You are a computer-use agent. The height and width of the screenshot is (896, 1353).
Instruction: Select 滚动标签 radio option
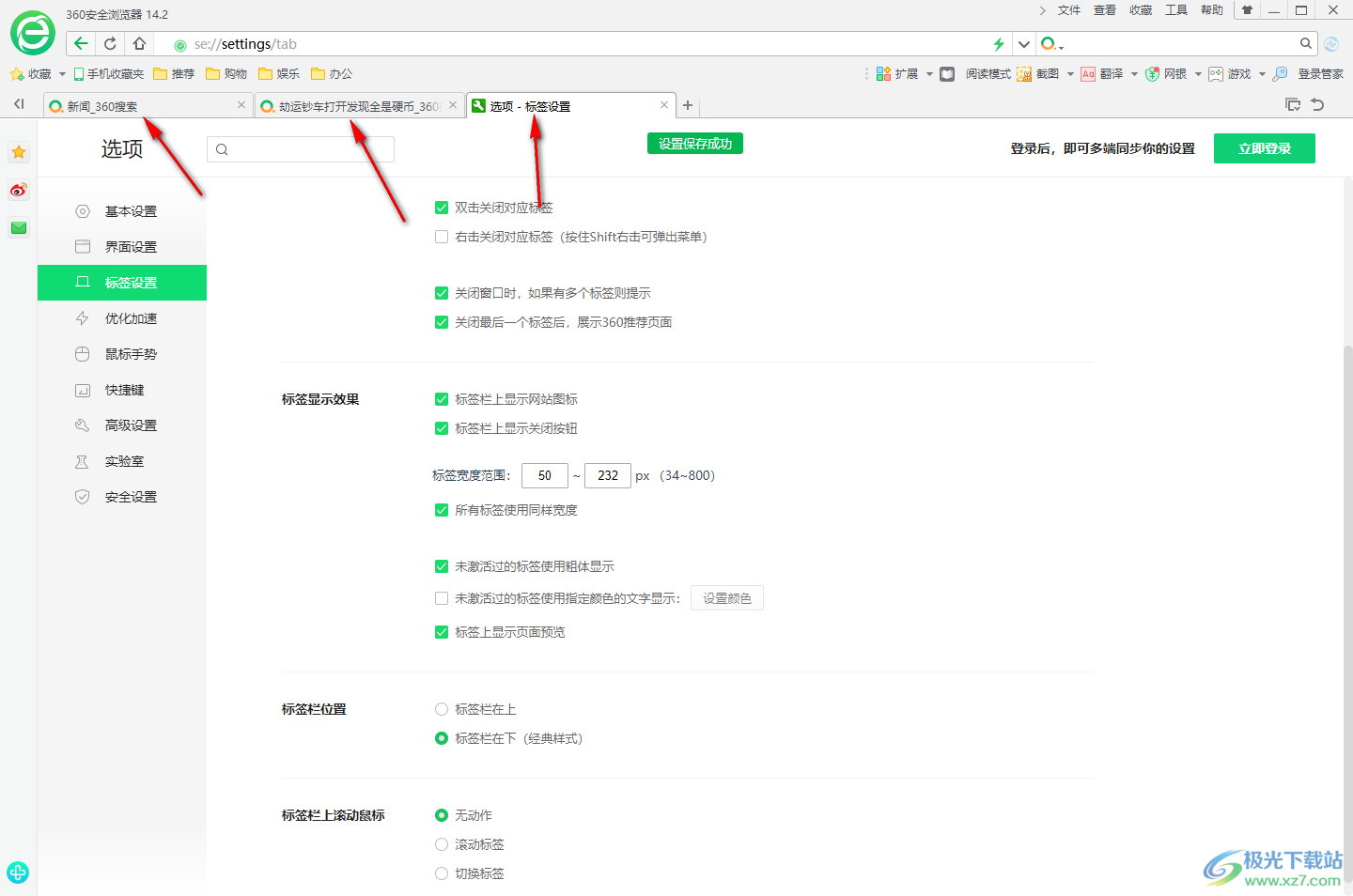click(442, 844)
